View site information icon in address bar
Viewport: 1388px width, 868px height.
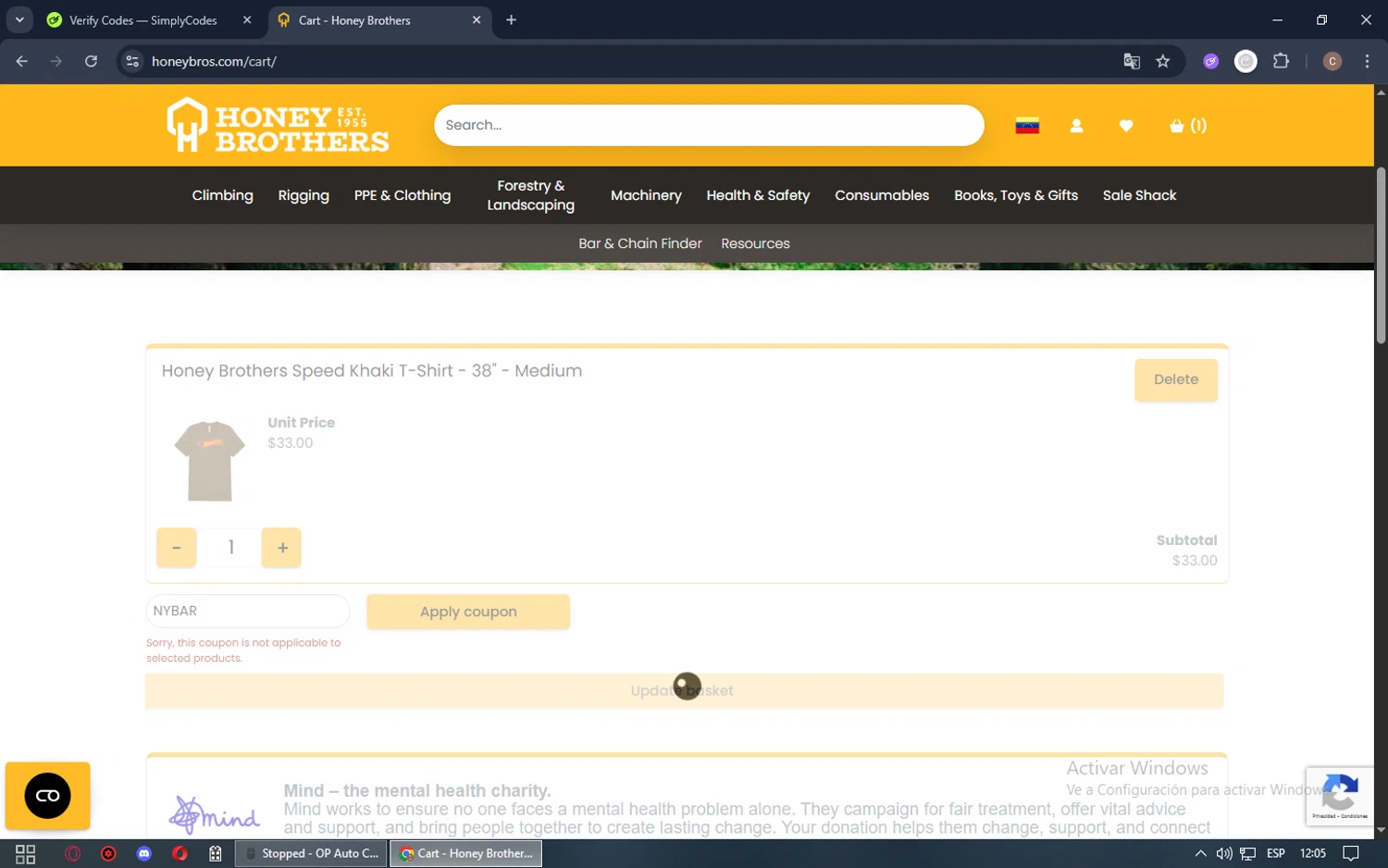point(132,61)
